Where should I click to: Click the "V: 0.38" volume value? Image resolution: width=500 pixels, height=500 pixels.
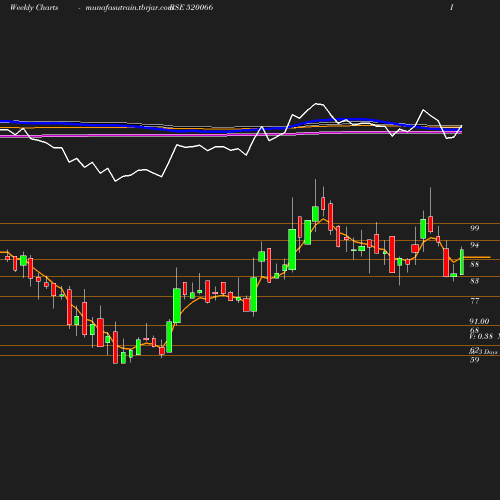coord(481,336)
